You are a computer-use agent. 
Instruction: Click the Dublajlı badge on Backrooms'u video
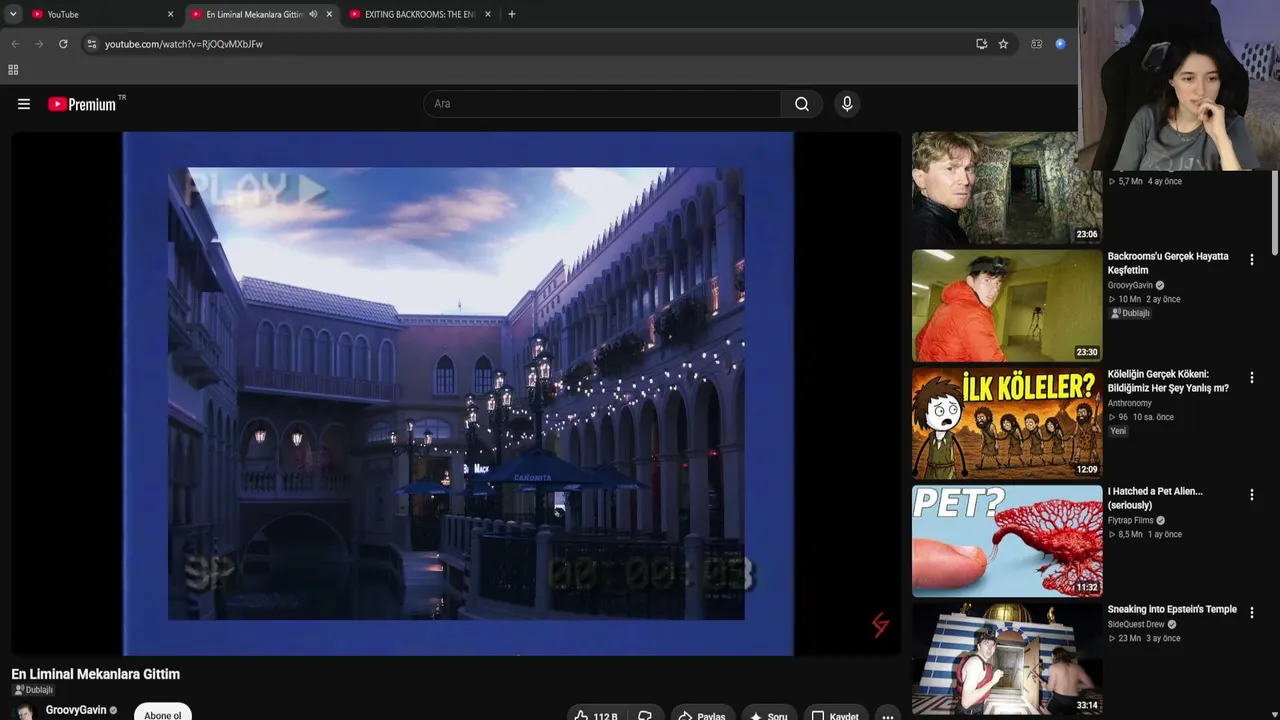tap(1131, 313)
